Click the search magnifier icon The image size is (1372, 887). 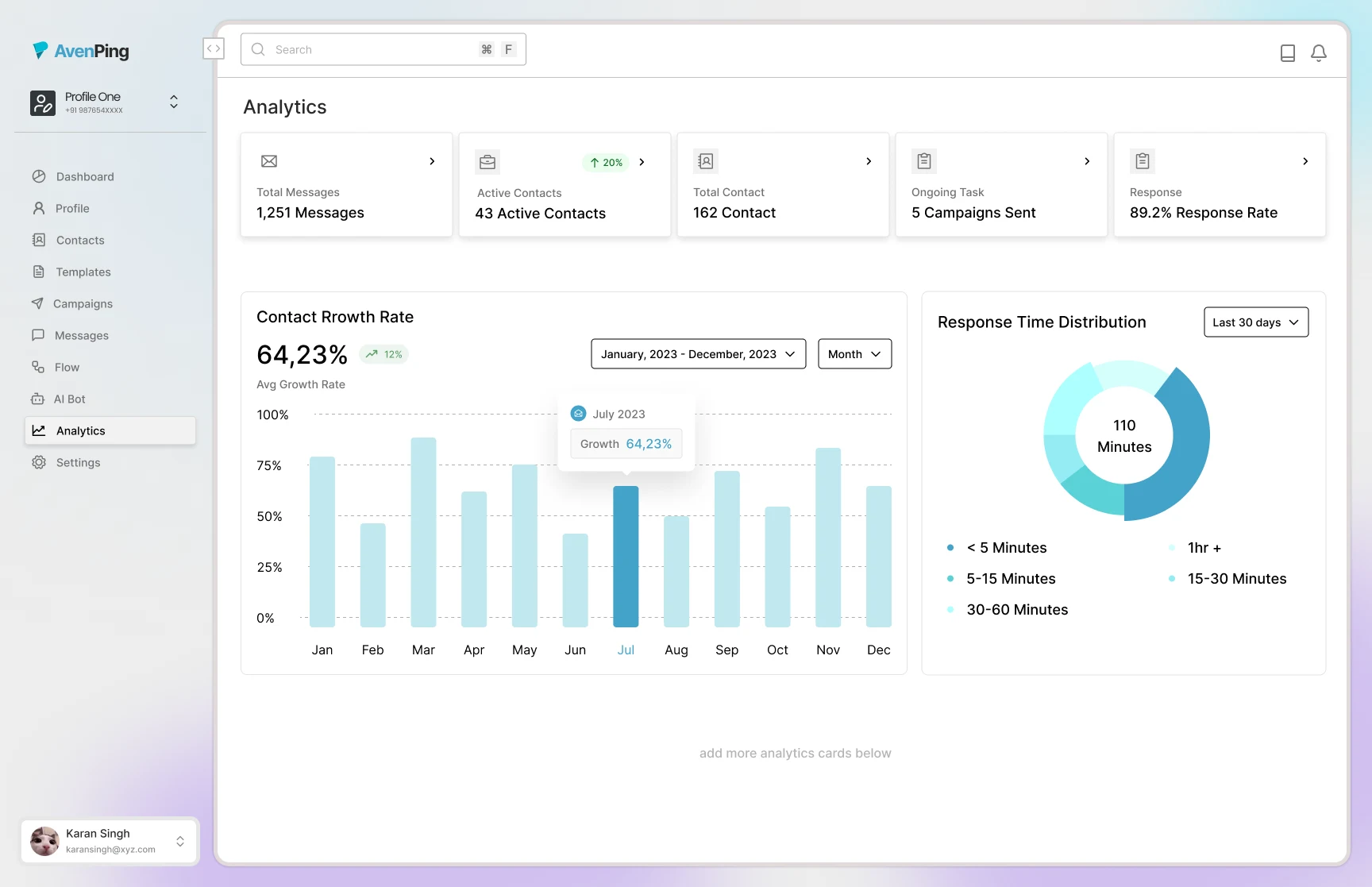258,49
